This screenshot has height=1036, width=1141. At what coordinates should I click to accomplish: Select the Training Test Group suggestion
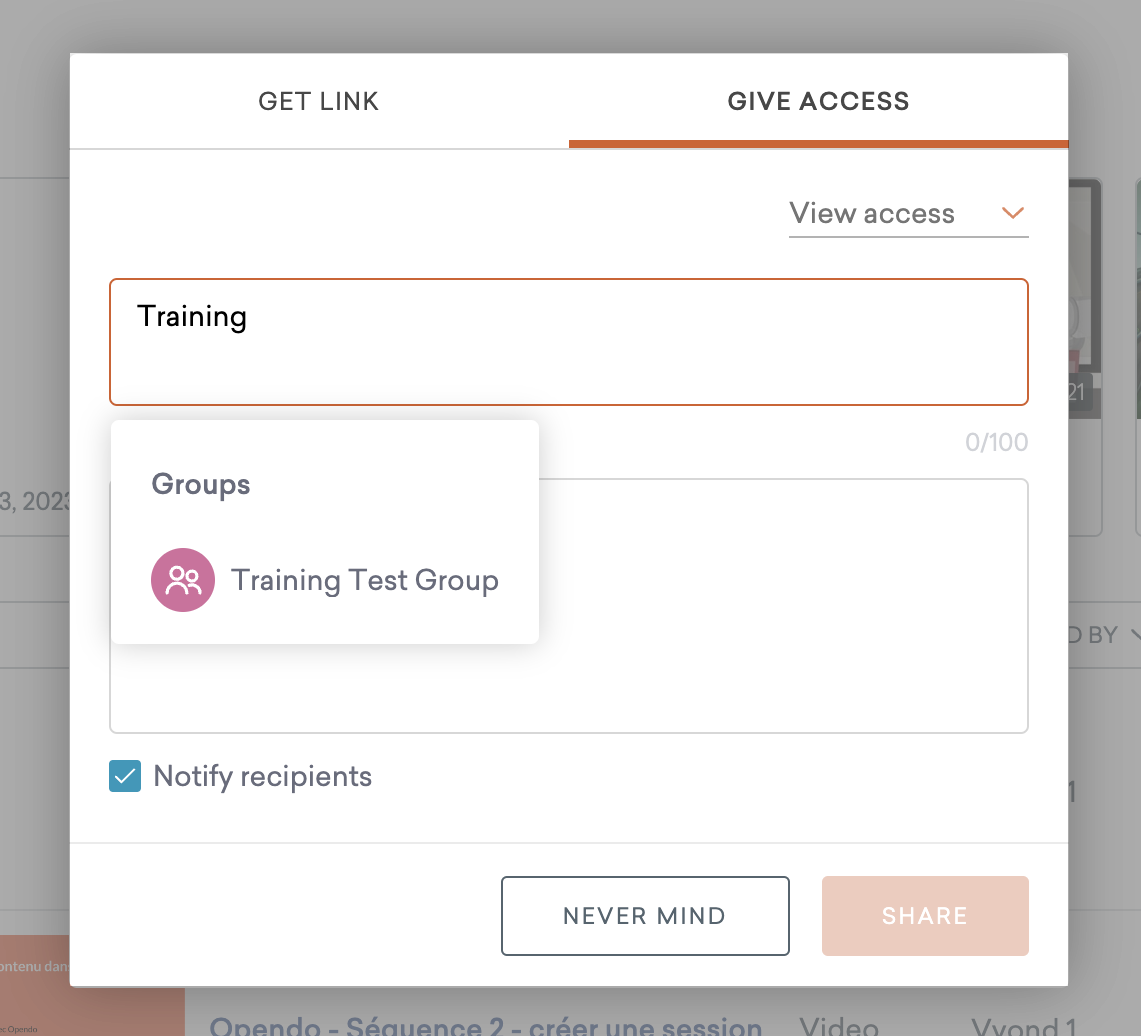[x=364, y=580]
